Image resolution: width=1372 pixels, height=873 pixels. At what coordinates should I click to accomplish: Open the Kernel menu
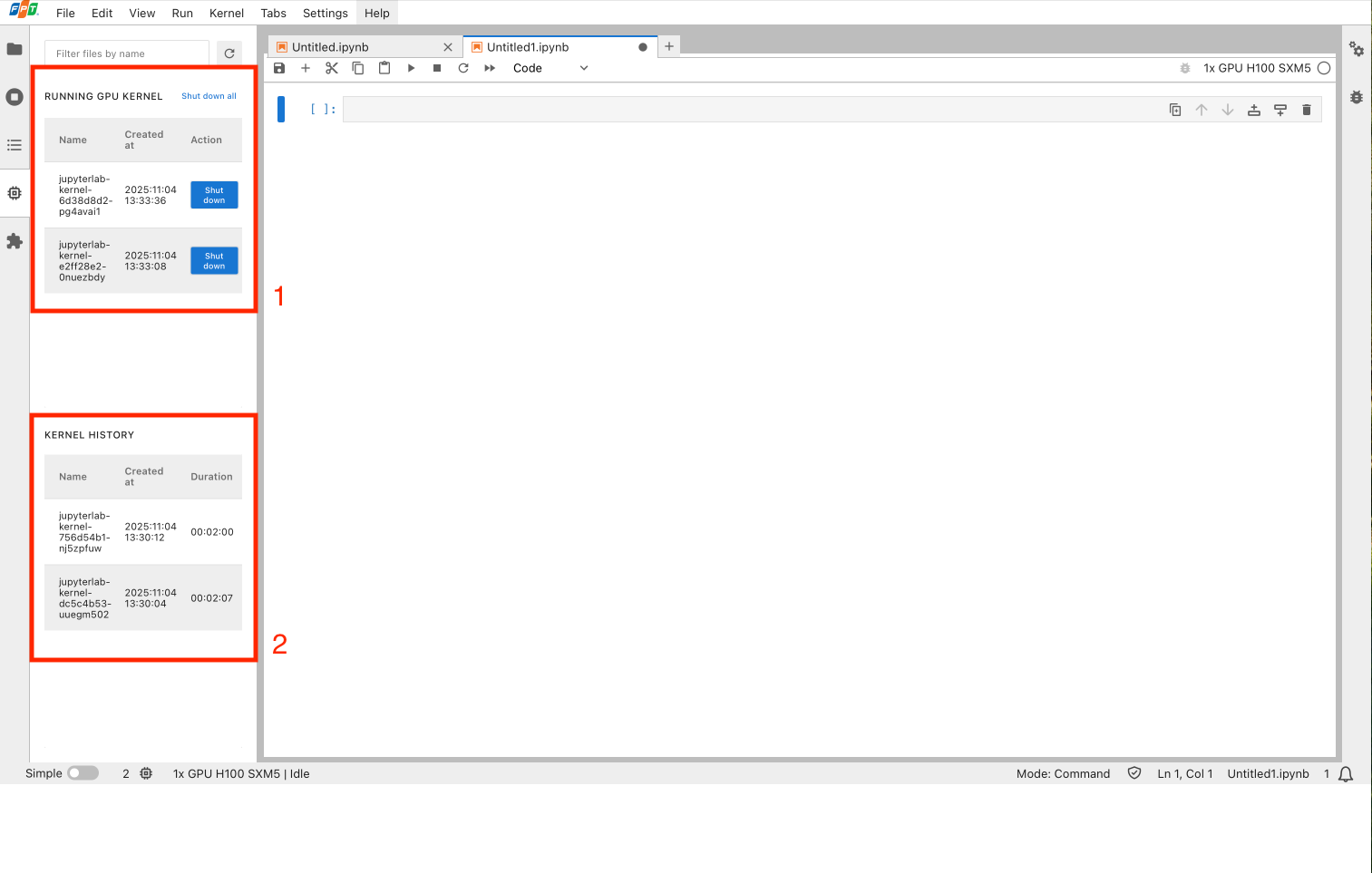[x=227, y=13]
